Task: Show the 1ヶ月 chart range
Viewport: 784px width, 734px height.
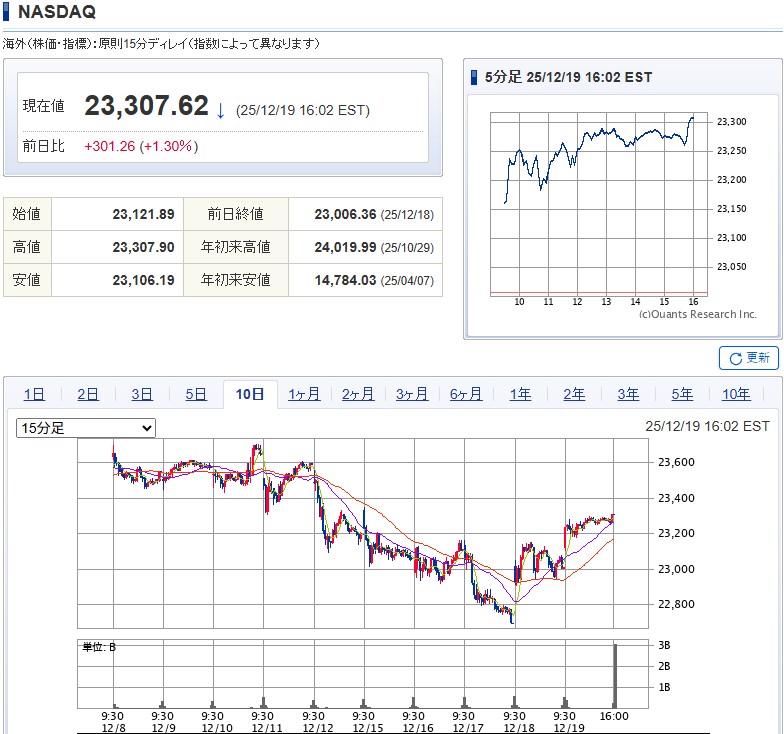Action: (304, 394)
